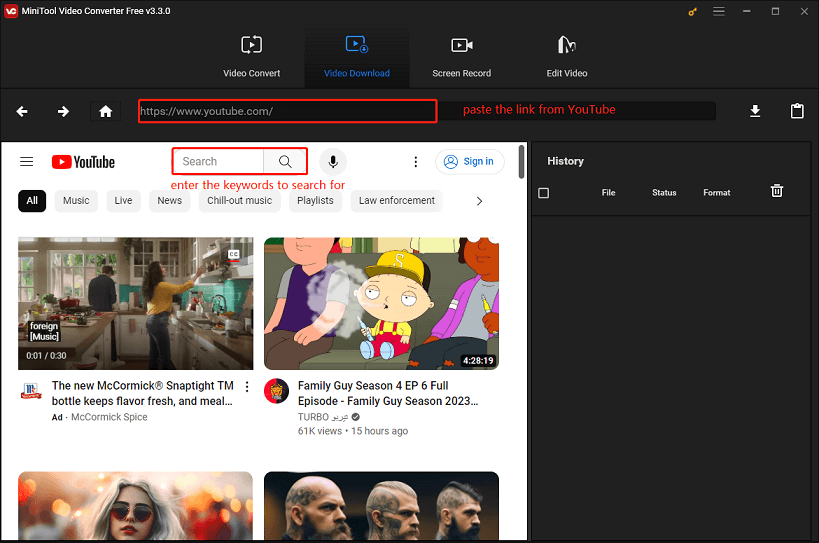
Task: Click the forward arrow navigation icon
Action: click(63, 111)
